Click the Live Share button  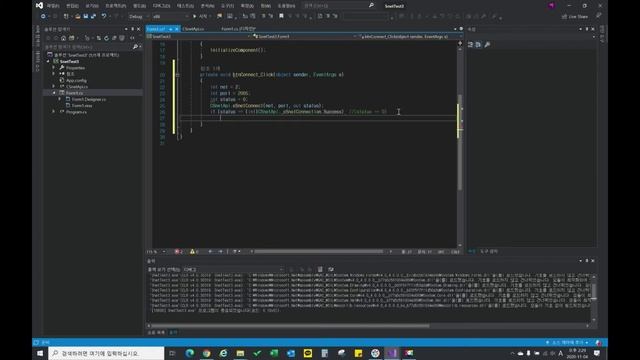[x=575, y=16]
